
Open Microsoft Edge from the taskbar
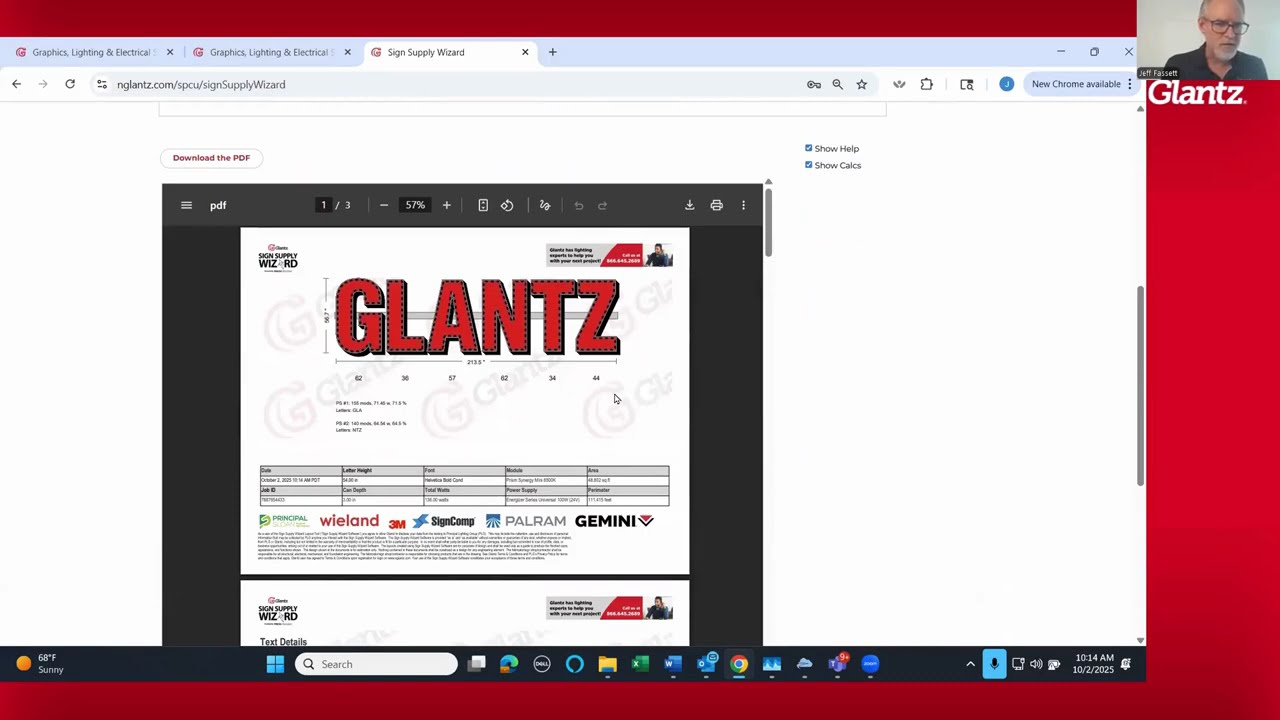coord(509,664)
